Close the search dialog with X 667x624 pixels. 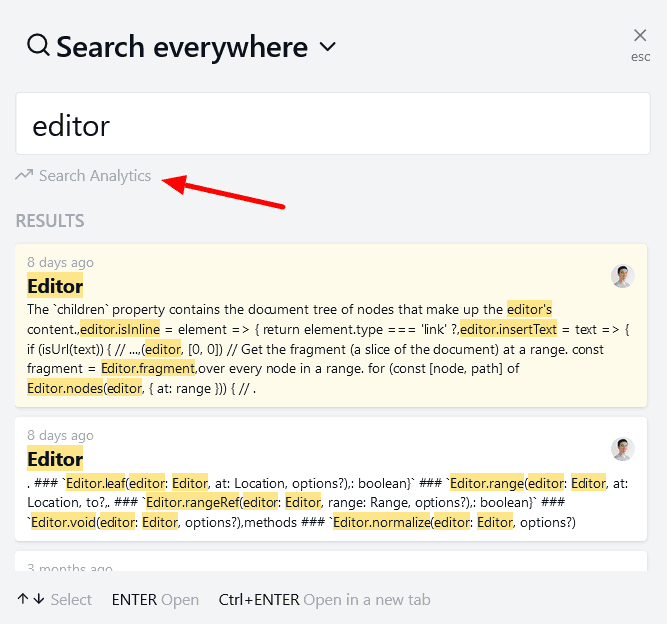(640, 36)
